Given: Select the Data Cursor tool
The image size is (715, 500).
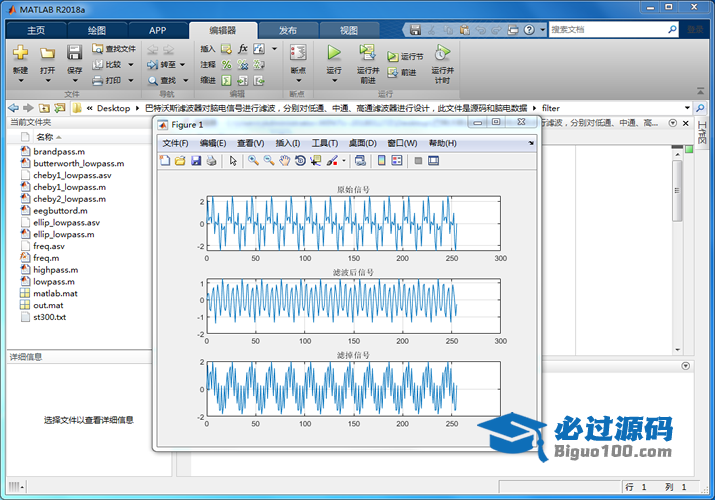Looking at the screenshot, I should click(x=316, y=160).
